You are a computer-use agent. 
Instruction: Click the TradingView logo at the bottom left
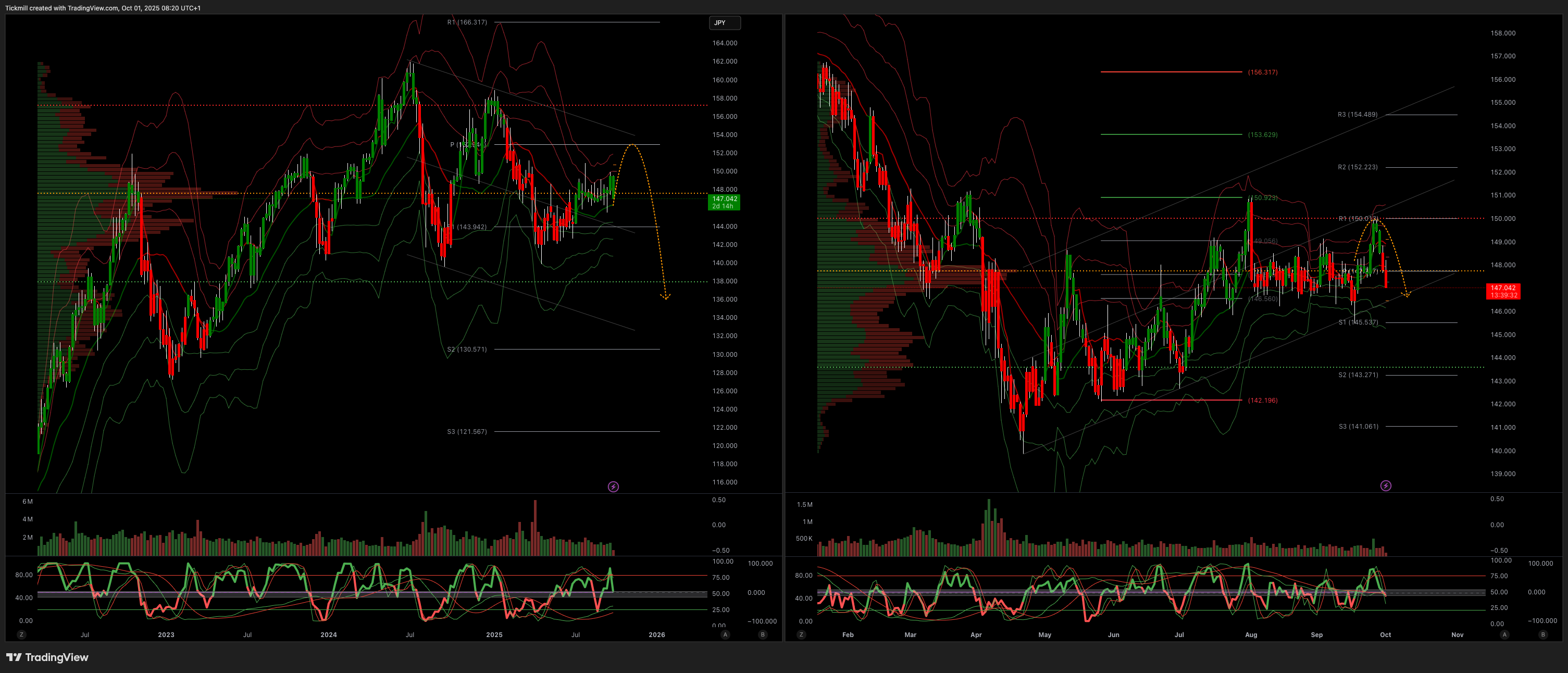tap(47, 657)
